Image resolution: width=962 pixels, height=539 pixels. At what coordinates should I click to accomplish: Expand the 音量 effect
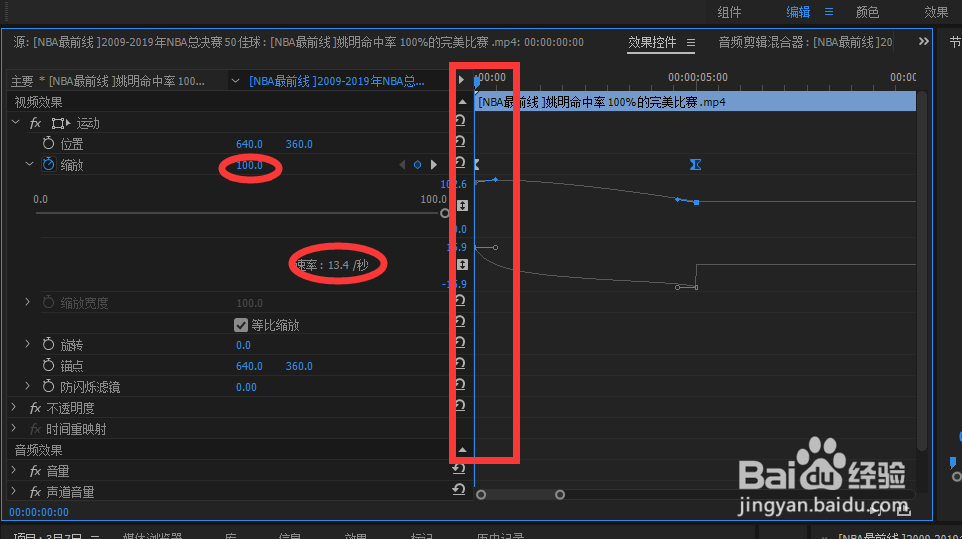click(14, 470)
